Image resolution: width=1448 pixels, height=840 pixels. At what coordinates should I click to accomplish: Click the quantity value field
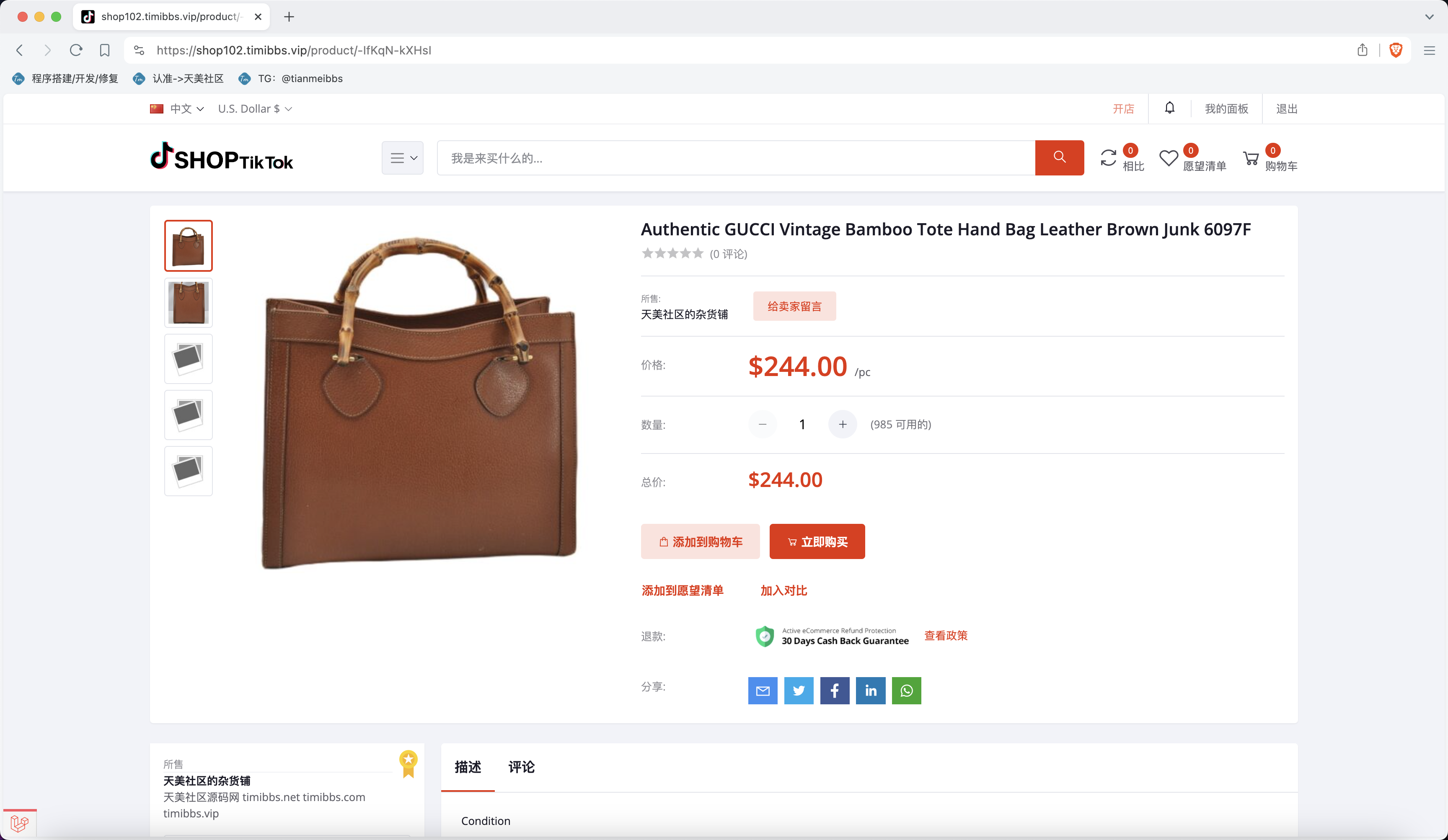point(802,424)
